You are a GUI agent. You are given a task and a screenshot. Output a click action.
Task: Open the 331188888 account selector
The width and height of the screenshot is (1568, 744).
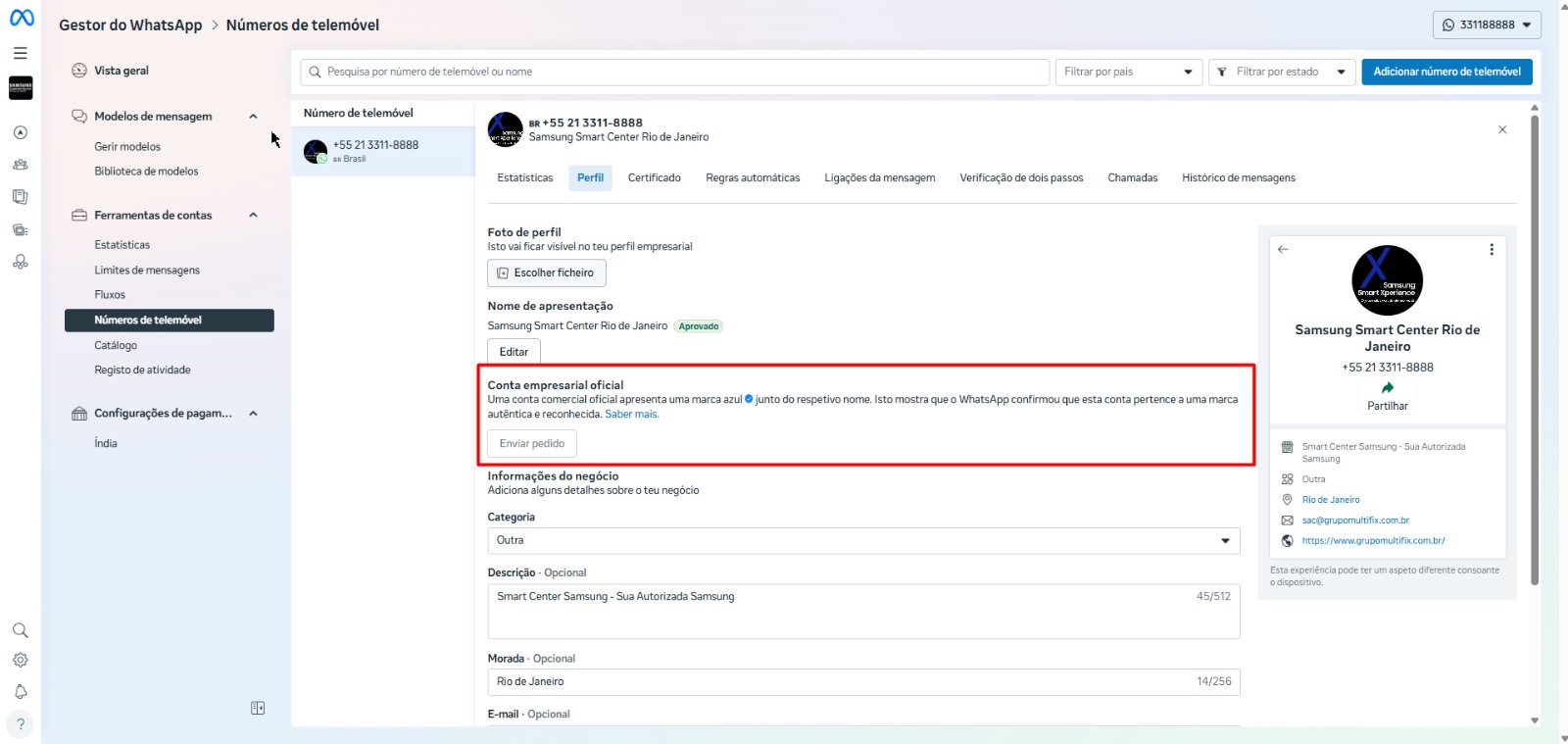(x=1486, y=25)
